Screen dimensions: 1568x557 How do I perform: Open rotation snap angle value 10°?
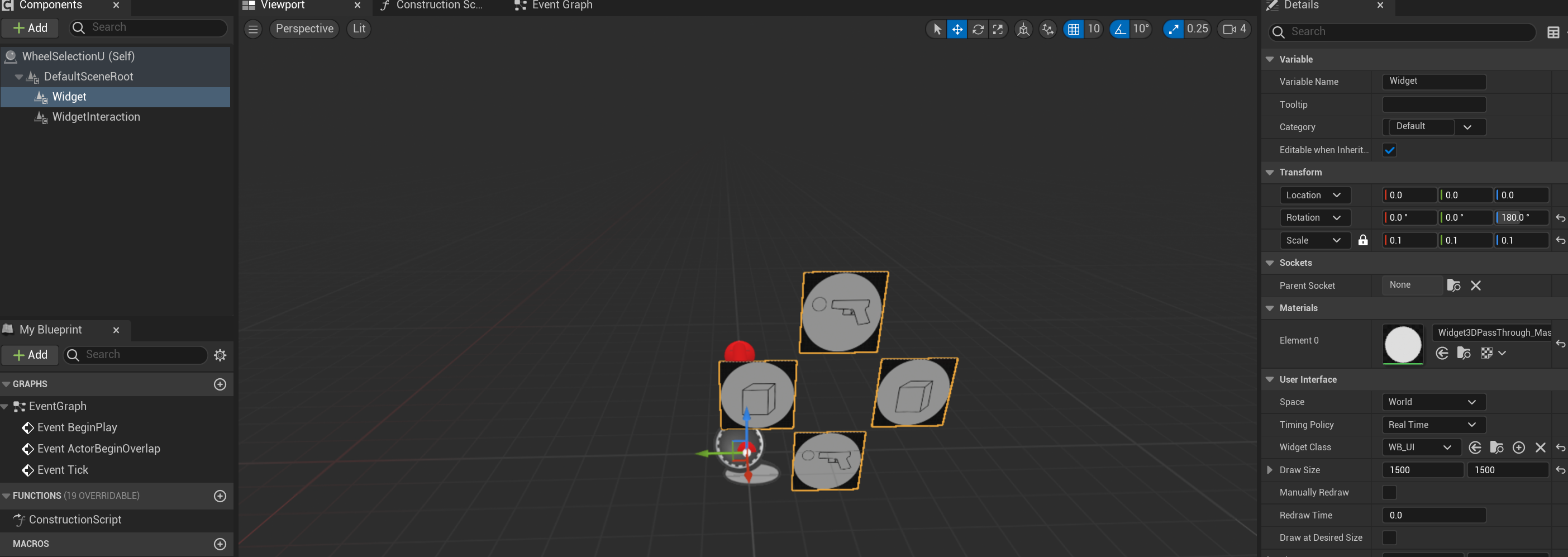tap(1141, 28)
